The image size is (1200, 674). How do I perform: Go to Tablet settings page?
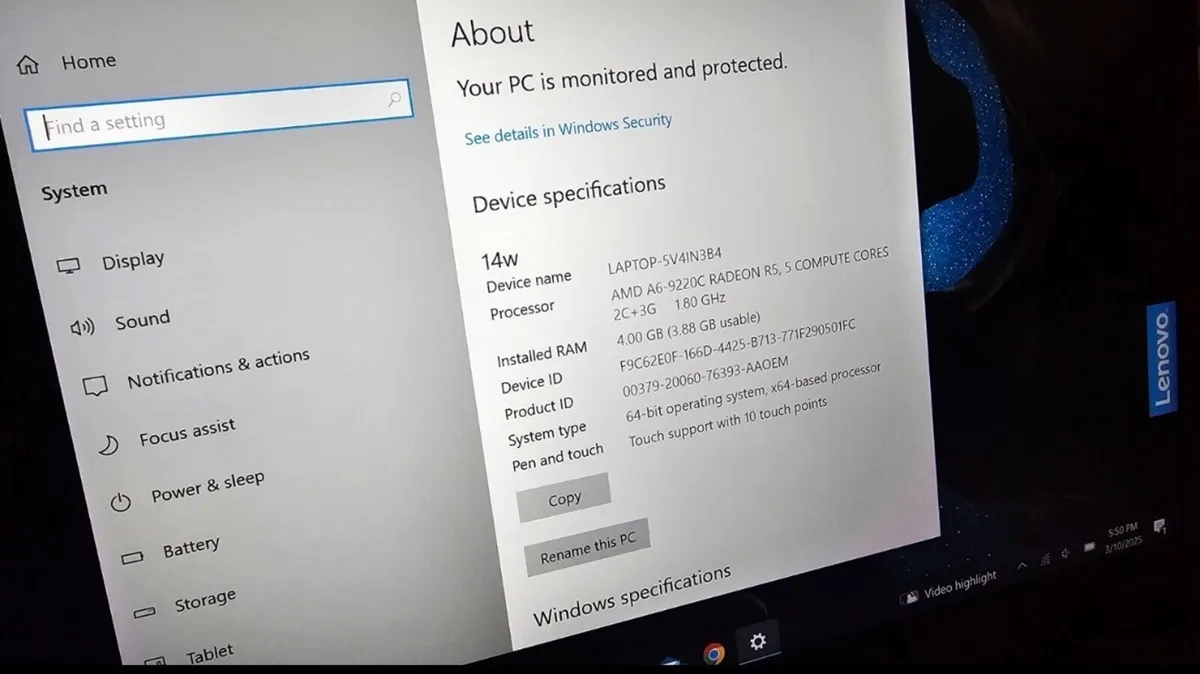pyautogui.click(x=210, y=655)
